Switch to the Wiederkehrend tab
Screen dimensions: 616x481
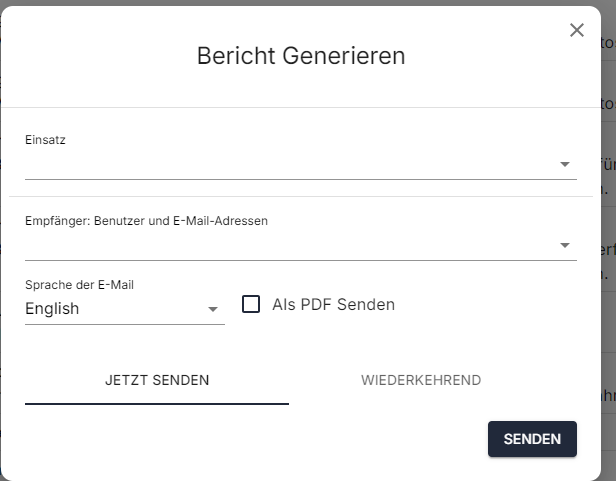click(x=421, y=381)
